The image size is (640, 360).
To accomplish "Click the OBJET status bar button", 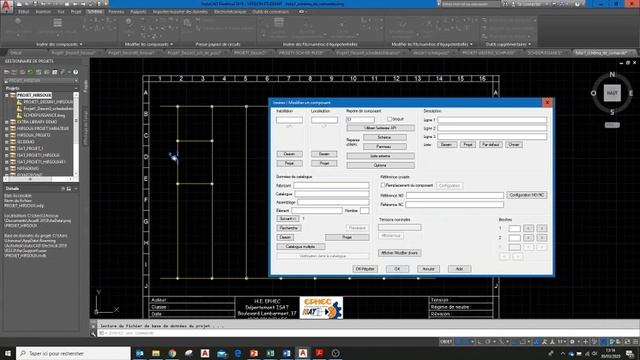I will tap(446, 342).
